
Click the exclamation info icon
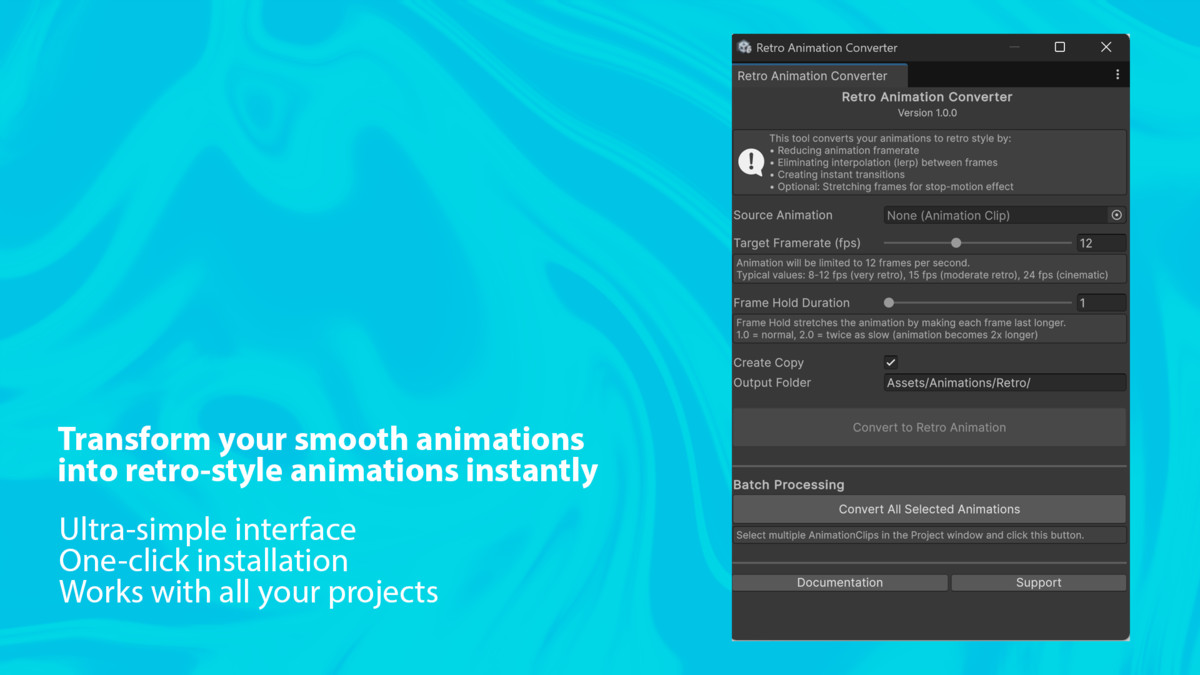[751, 162]
